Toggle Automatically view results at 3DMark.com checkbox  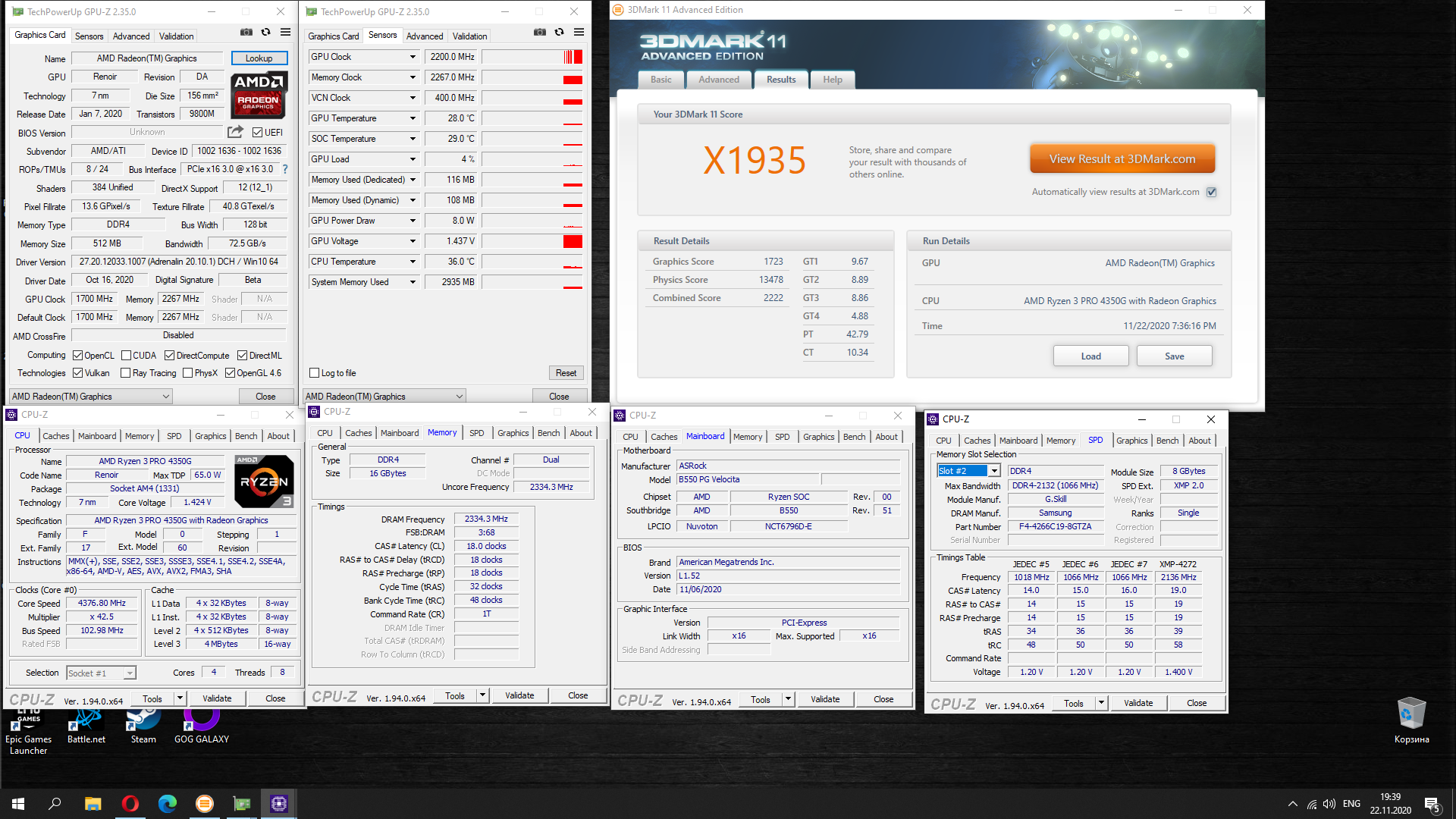click(x=1212, y=192)
